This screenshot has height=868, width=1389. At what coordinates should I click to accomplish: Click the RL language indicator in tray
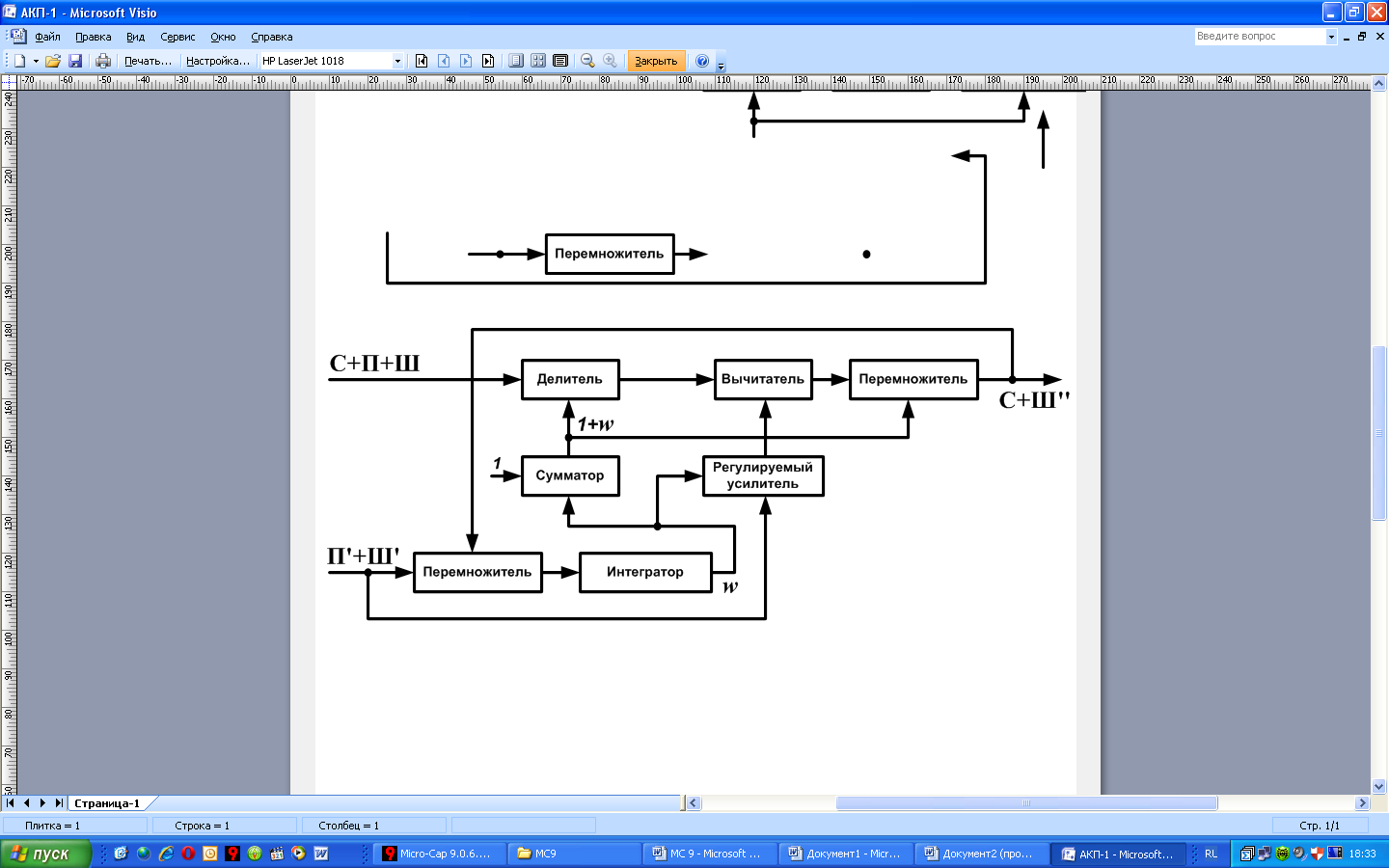click(x=1211, y=854)
